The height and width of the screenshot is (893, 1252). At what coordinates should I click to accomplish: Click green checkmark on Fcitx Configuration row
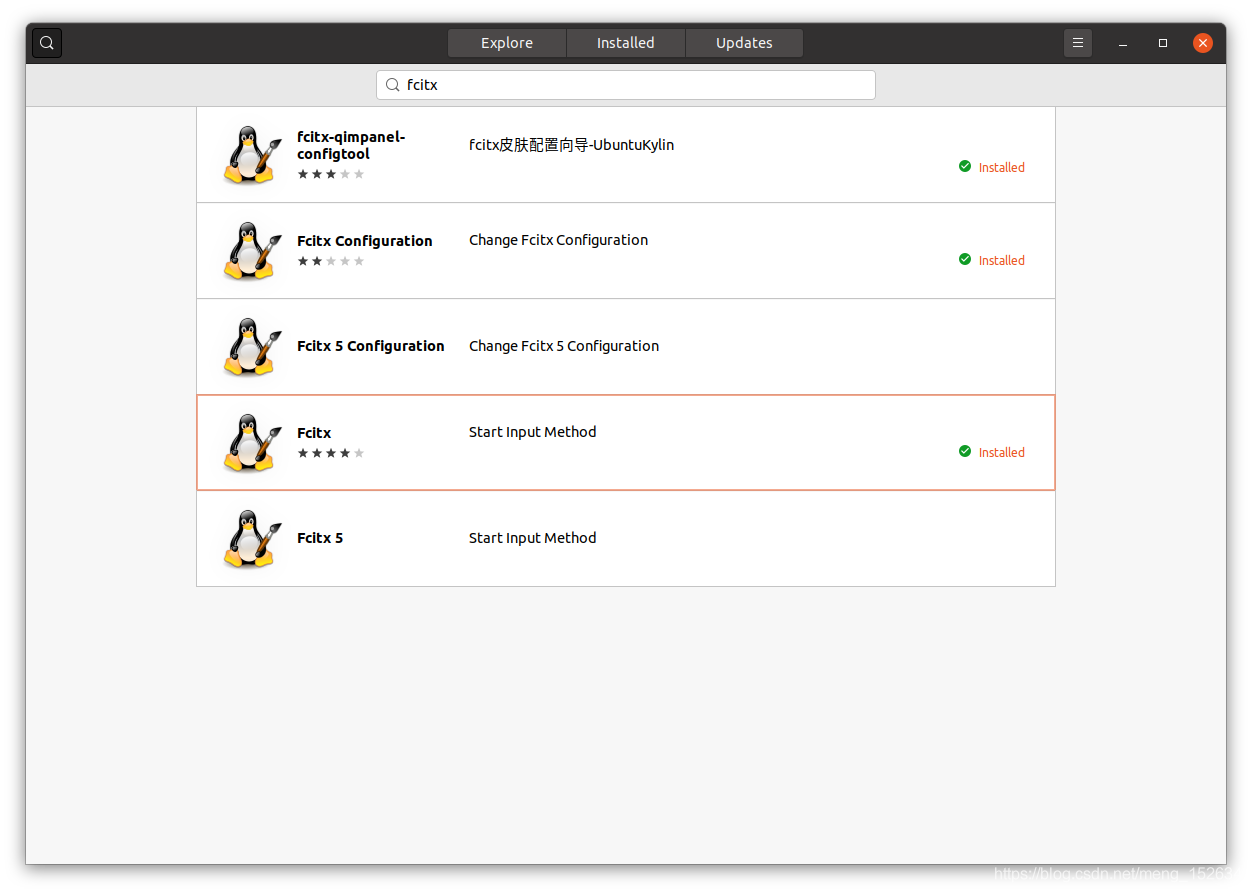pos(965,259)
